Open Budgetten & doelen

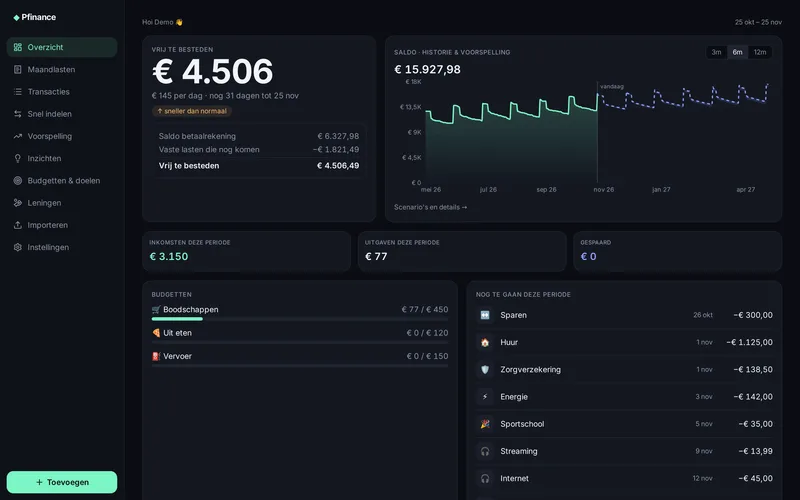tap(62, 181)
